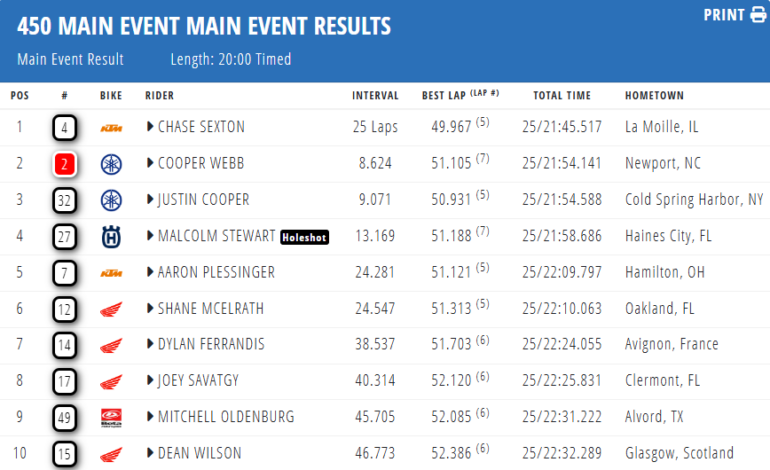The image size is (770, 470).
Task: Click the KTM logo beside Chase Sexton
Action: coord(111,128)
